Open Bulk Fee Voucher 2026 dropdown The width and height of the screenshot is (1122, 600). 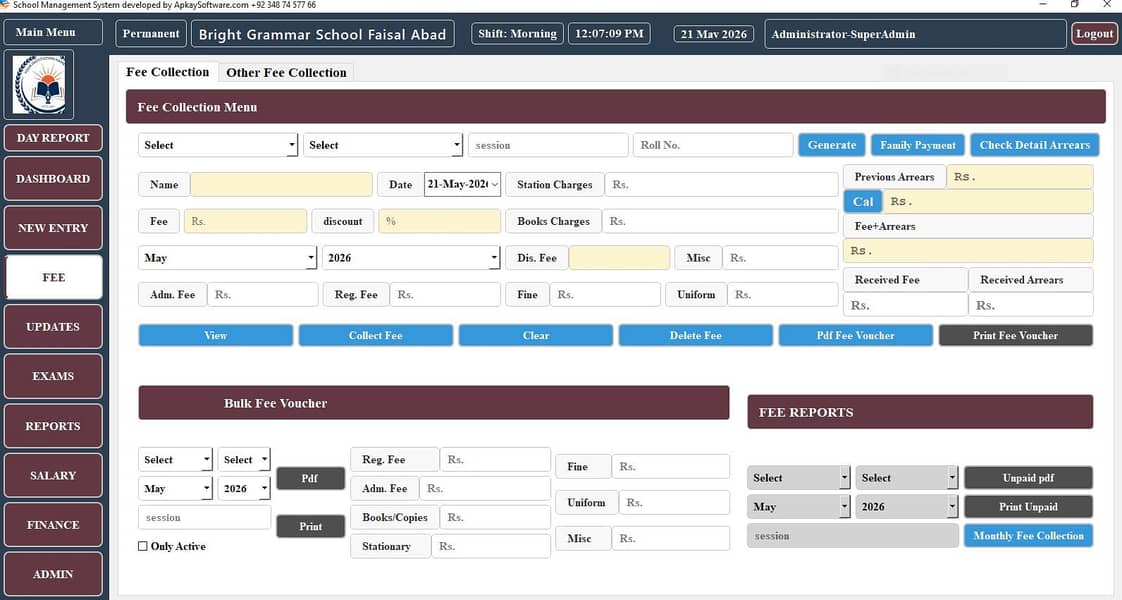pos(244,488)
